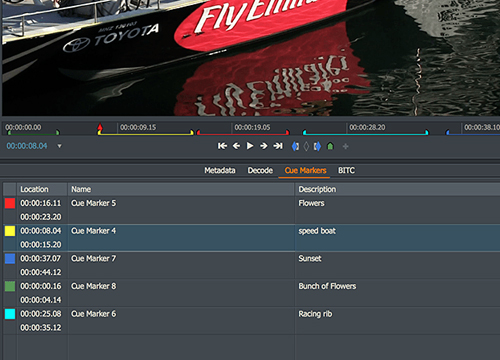Click the hollow diamond cue marker icon
The width and height of the screenshot is (500, 360).
click(x=306, y=146)
